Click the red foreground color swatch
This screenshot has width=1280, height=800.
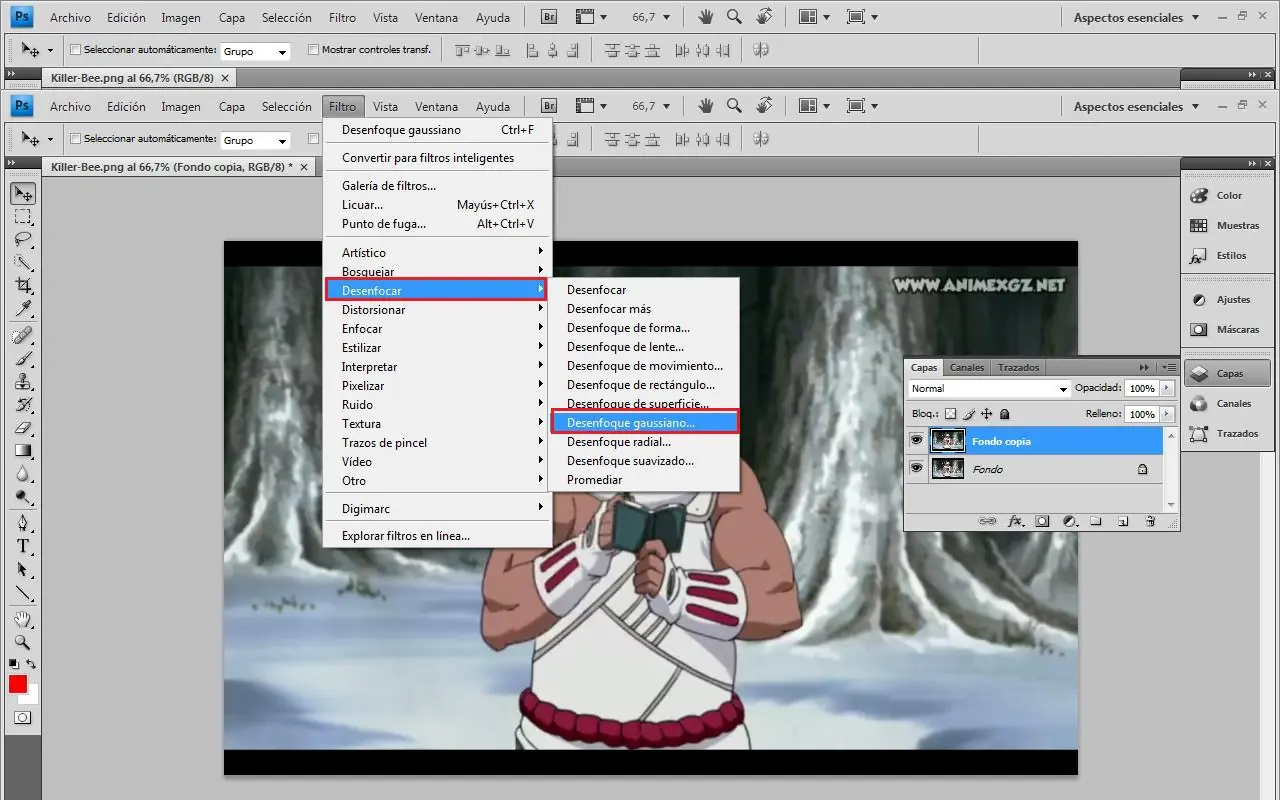[18, 684]
